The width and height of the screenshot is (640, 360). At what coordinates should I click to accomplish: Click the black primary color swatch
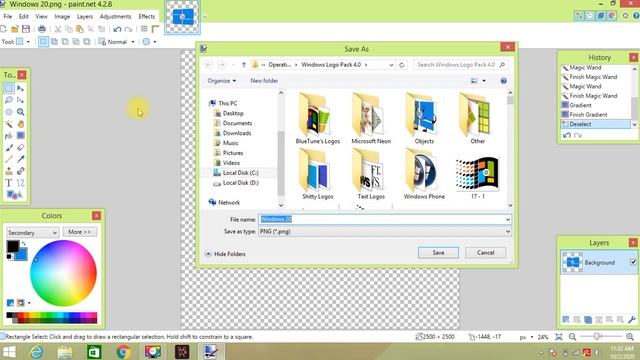point(13,247)
